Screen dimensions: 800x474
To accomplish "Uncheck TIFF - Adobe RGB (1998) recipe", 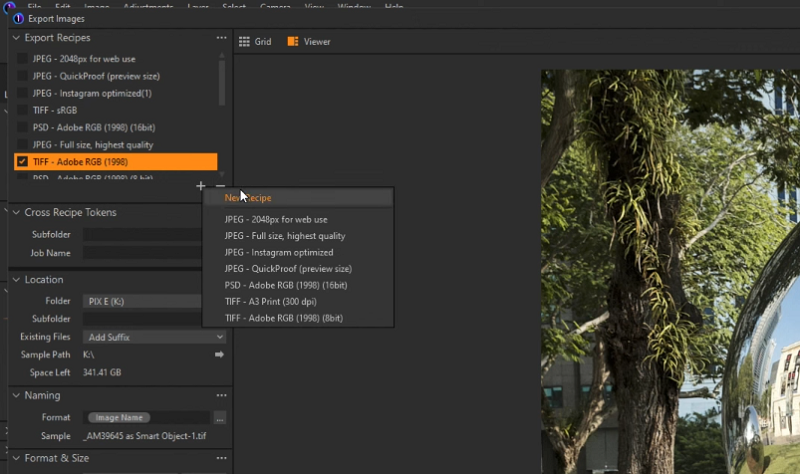I will pos(22,162).
